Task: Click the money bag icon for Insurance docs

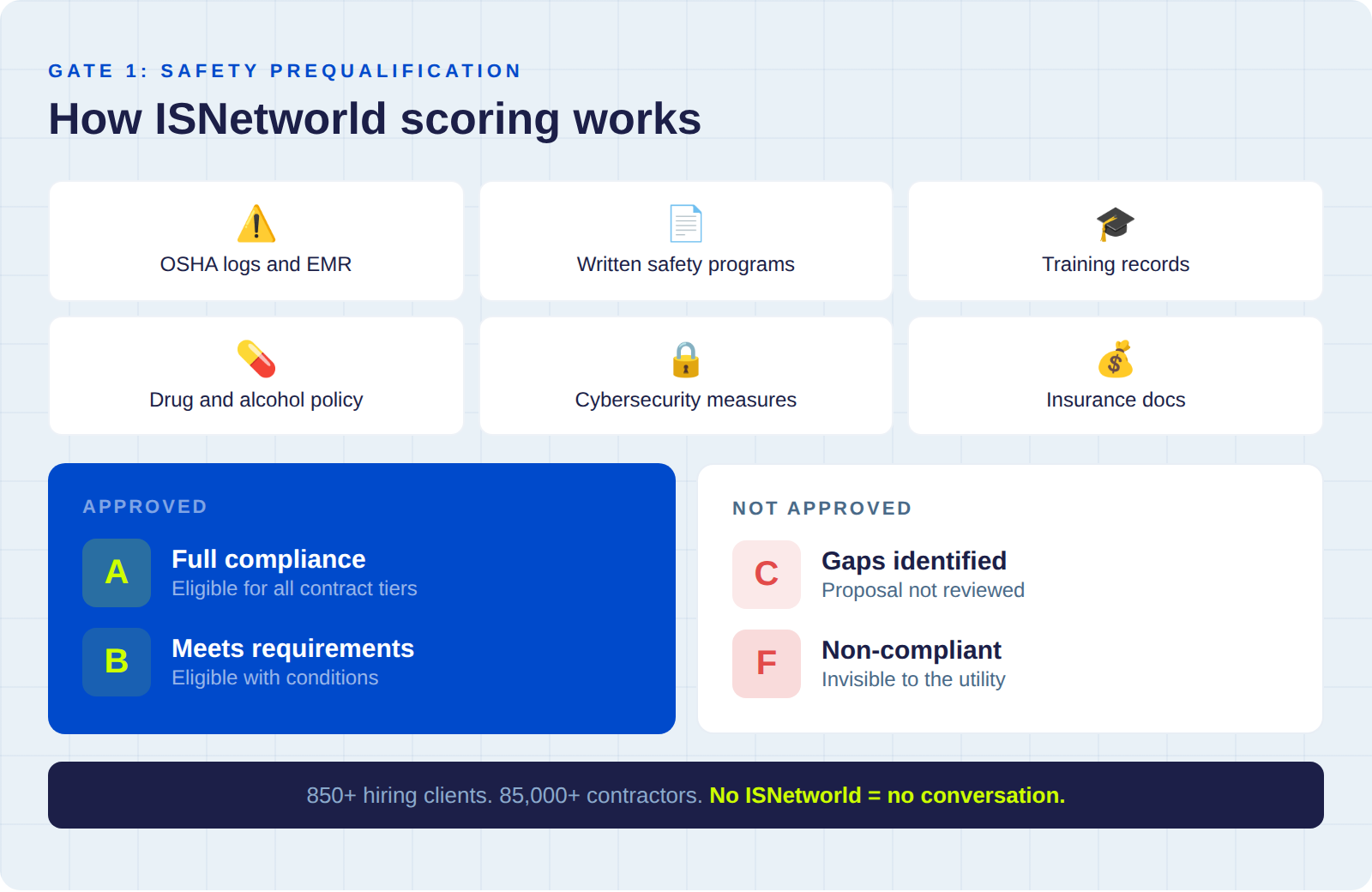Action: (x=1115, y=360)
